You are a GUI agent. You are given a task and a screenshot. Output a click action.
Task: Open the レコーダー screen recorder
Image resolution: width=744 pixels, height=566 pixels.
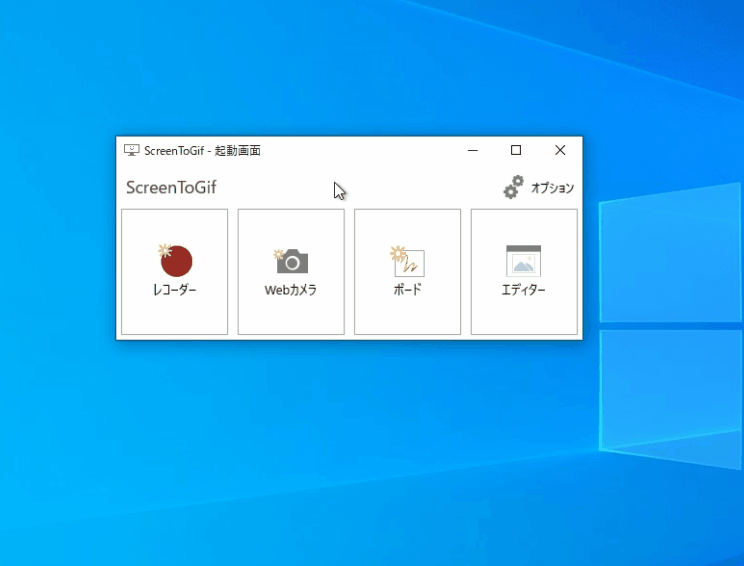pos(175,272)
